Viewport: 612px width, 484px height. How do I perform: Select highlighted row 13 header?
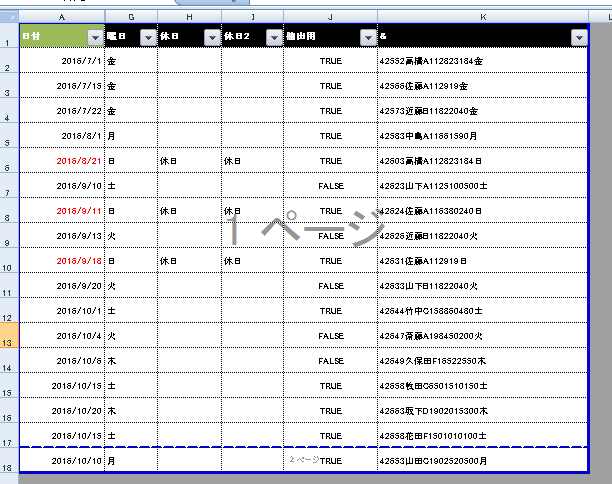click(9, 335)
